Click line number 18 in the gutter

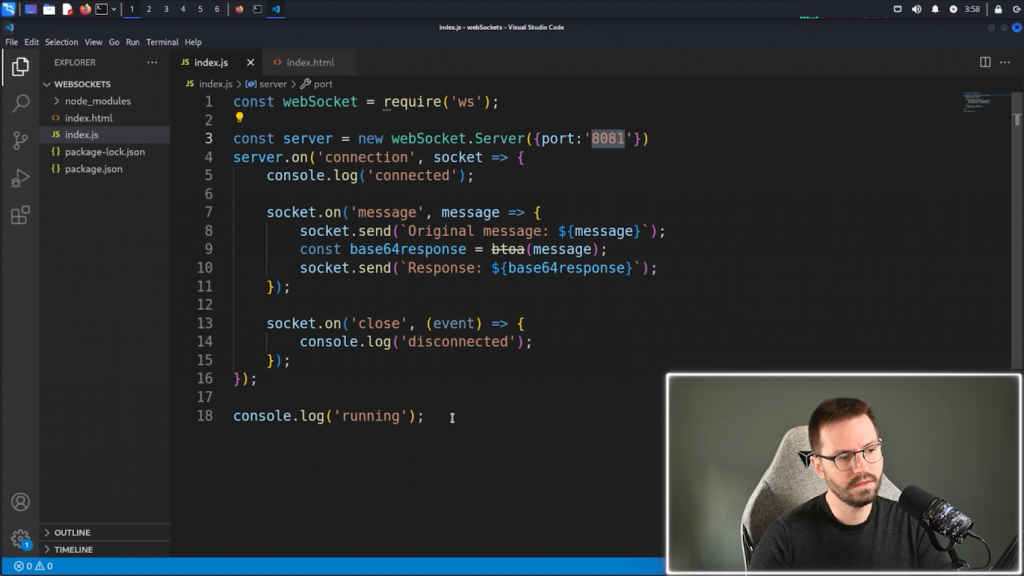(x=205, y=416)
